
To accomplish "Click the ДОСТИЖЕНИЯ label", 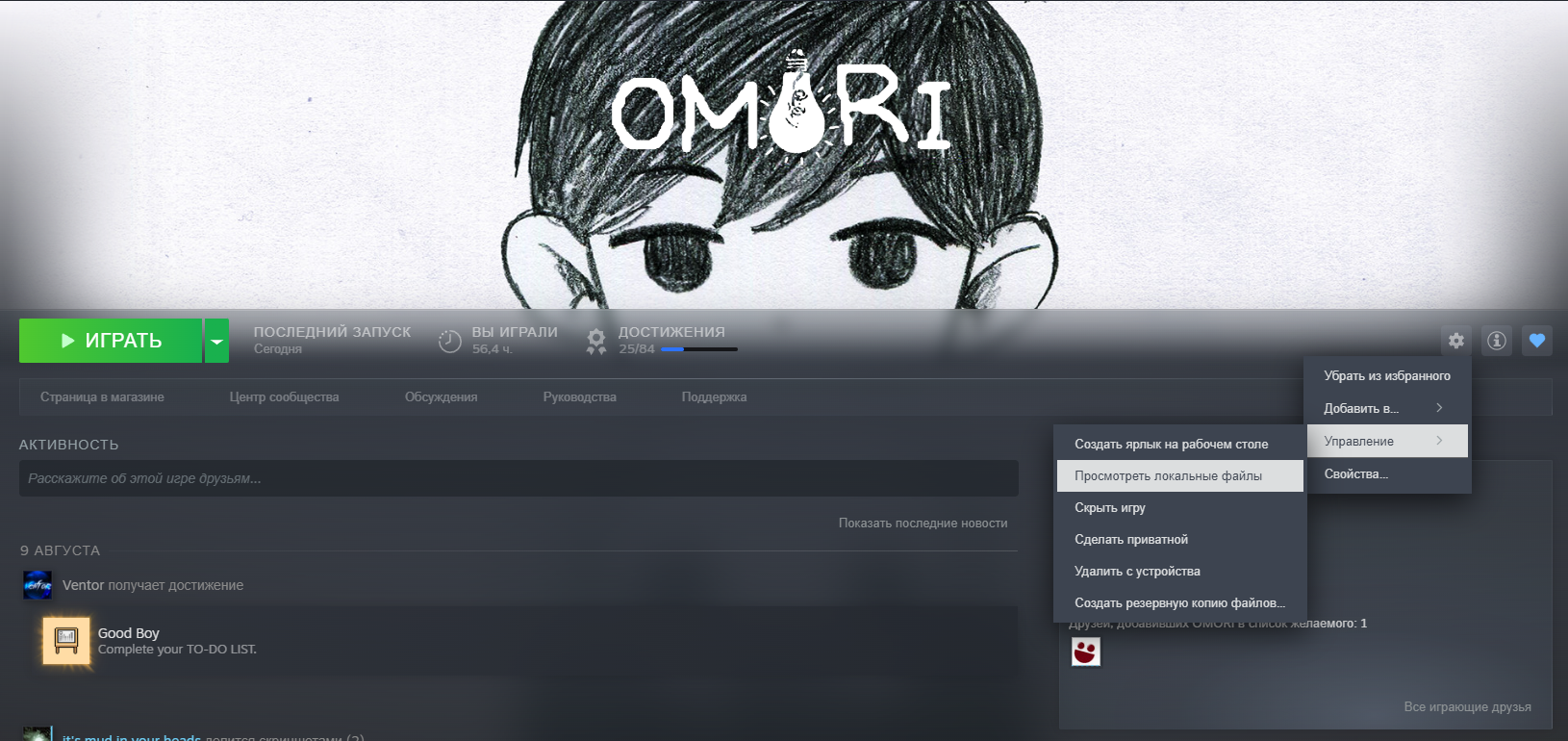I will coord(671,332).
